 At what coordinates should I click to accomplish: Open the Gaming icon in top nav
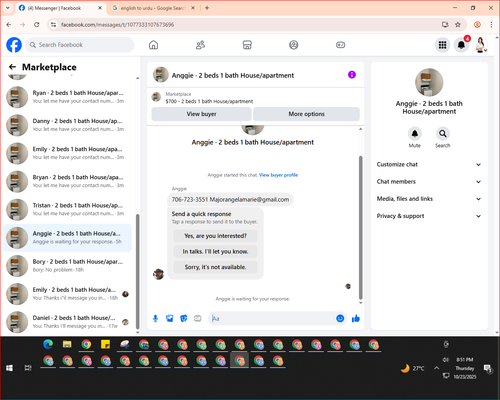[340, 45]
